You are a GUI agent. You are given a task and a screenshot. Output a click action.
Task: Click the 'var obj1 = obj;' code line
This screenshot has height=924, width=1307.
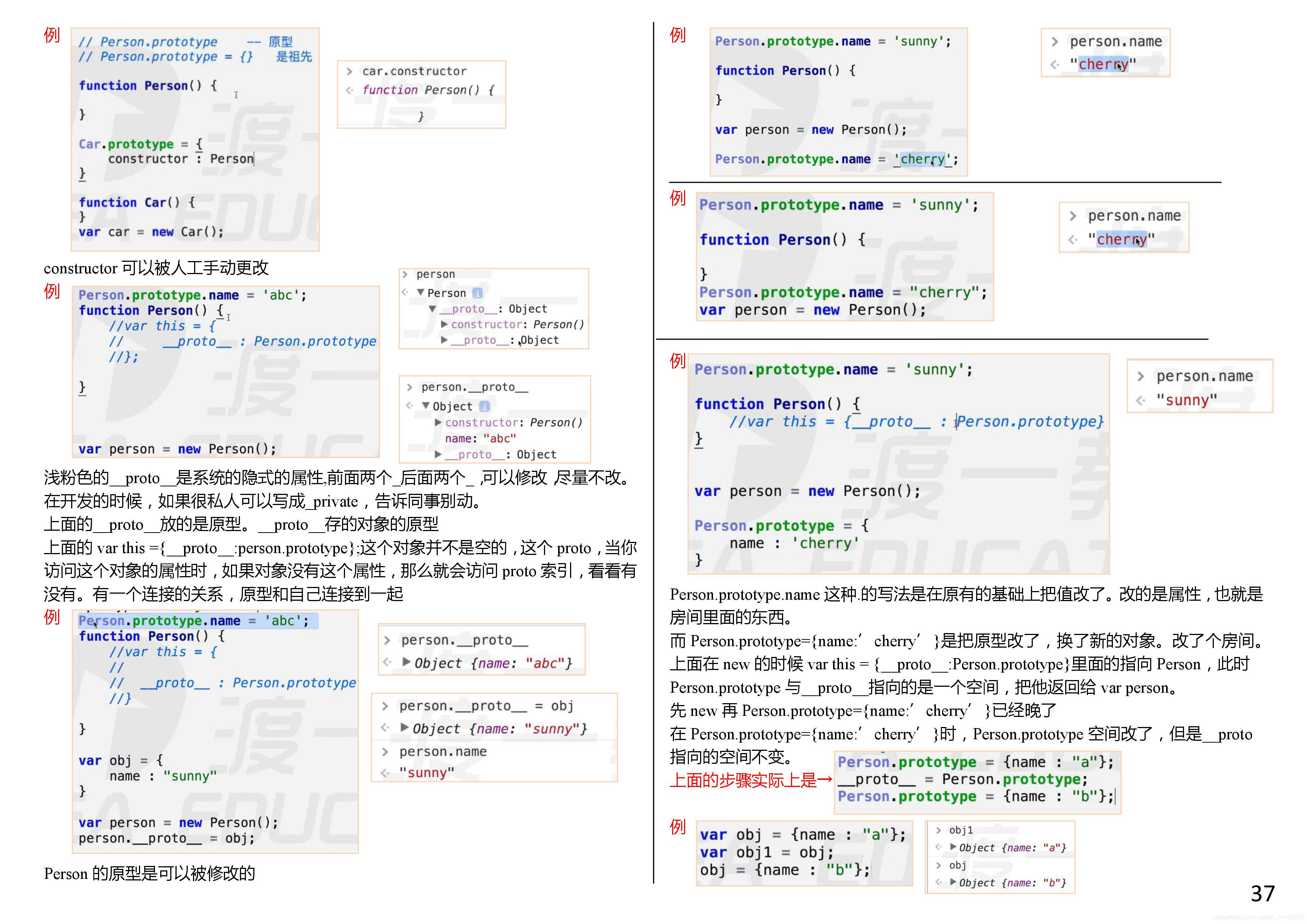767,852
